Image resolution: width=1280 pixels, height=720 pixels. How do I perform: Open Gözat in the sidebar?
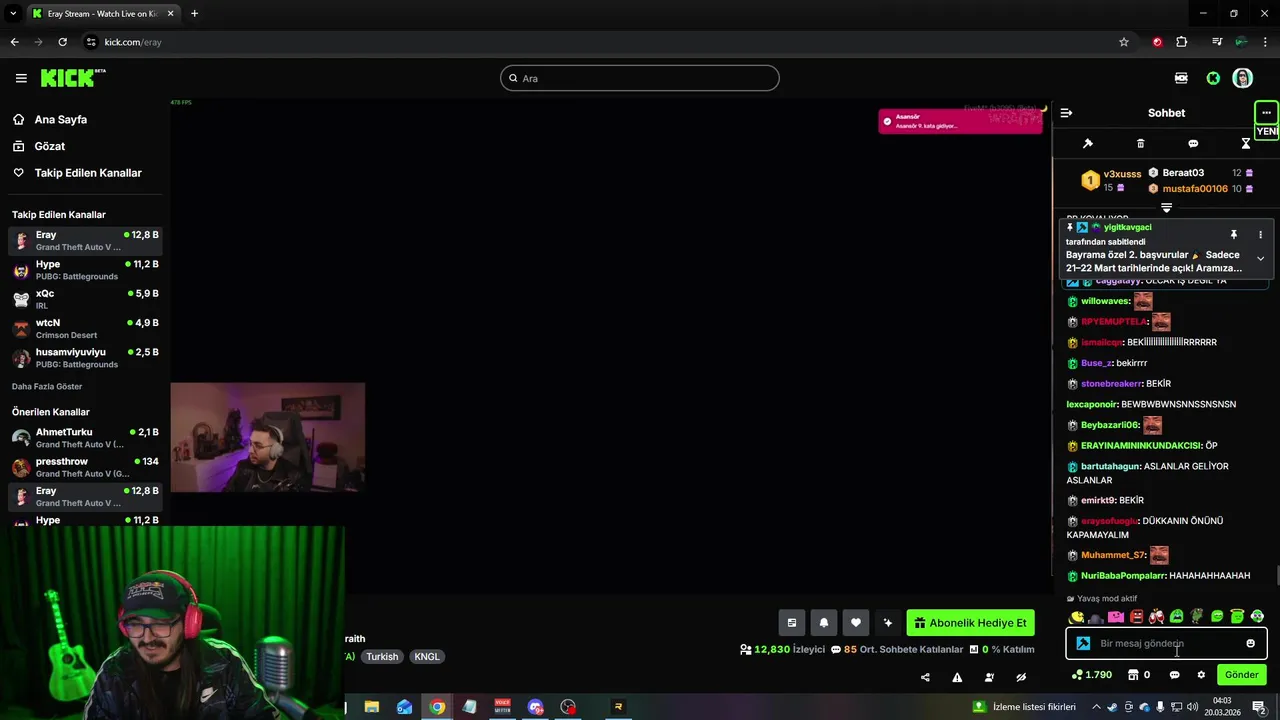(x=50, y=146)
